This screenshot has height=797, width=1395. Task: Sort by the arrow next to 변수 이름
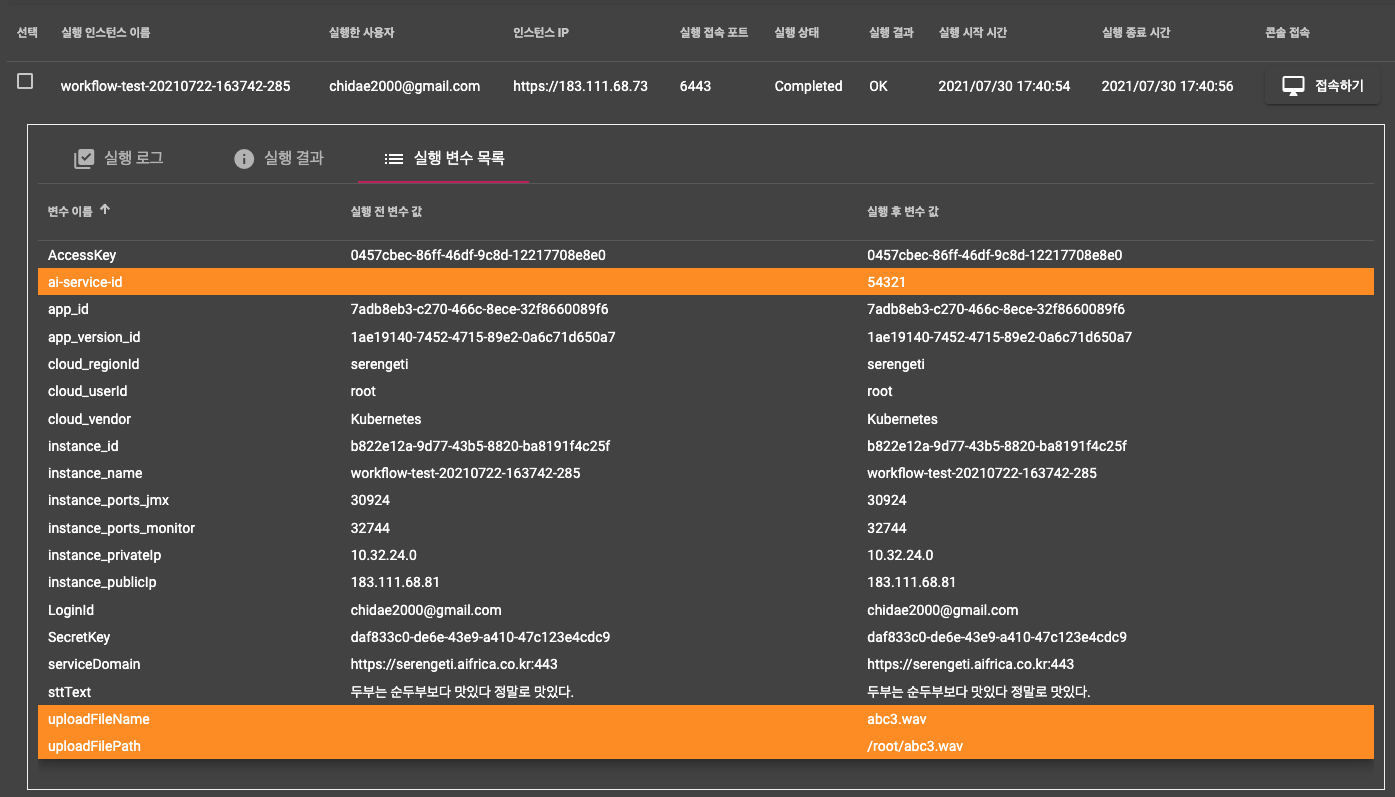(x=105, y=210)
